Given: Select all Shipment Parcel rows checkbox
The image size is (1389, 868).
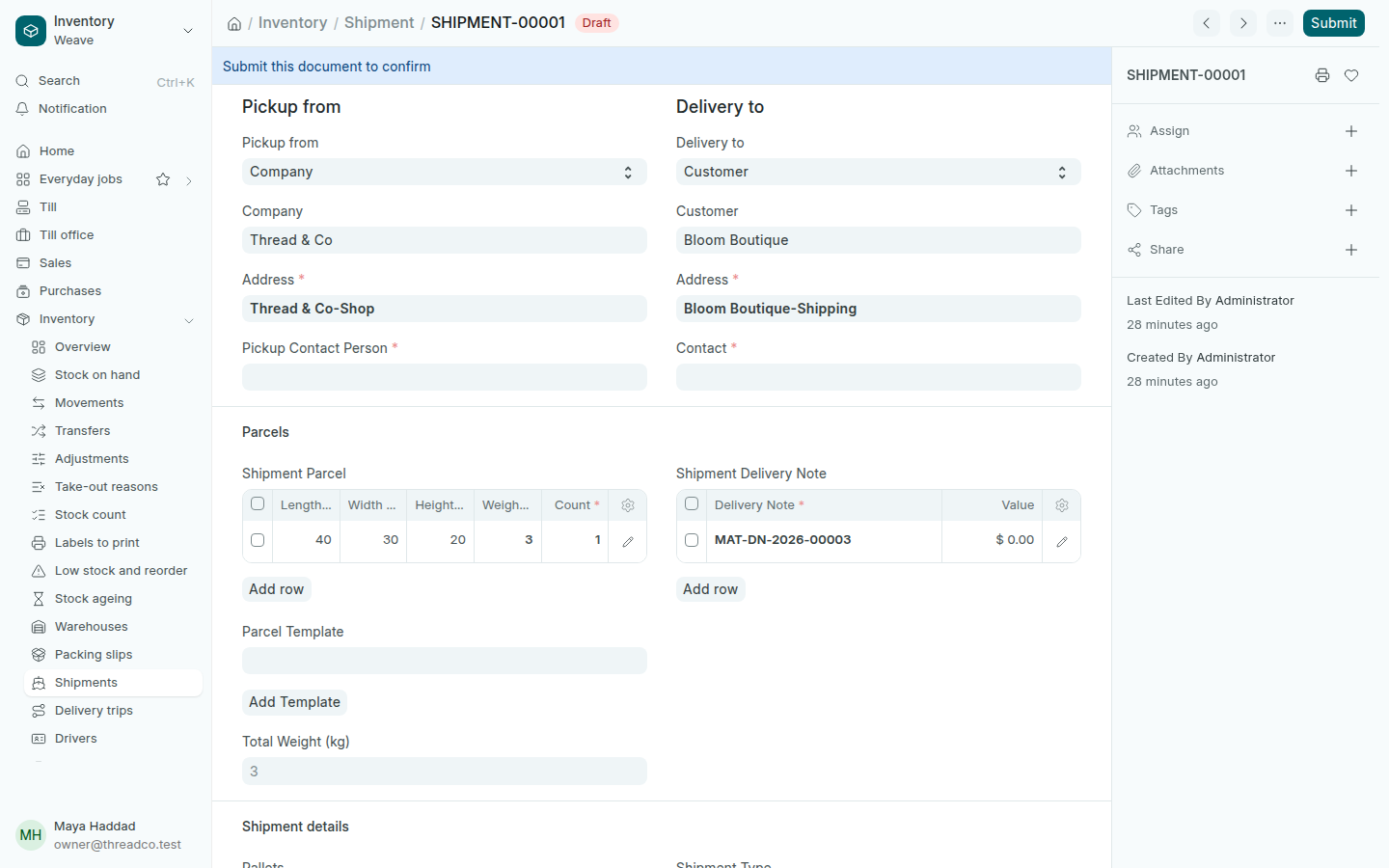Looking at the screenshot, I should (x=258, y=503).
